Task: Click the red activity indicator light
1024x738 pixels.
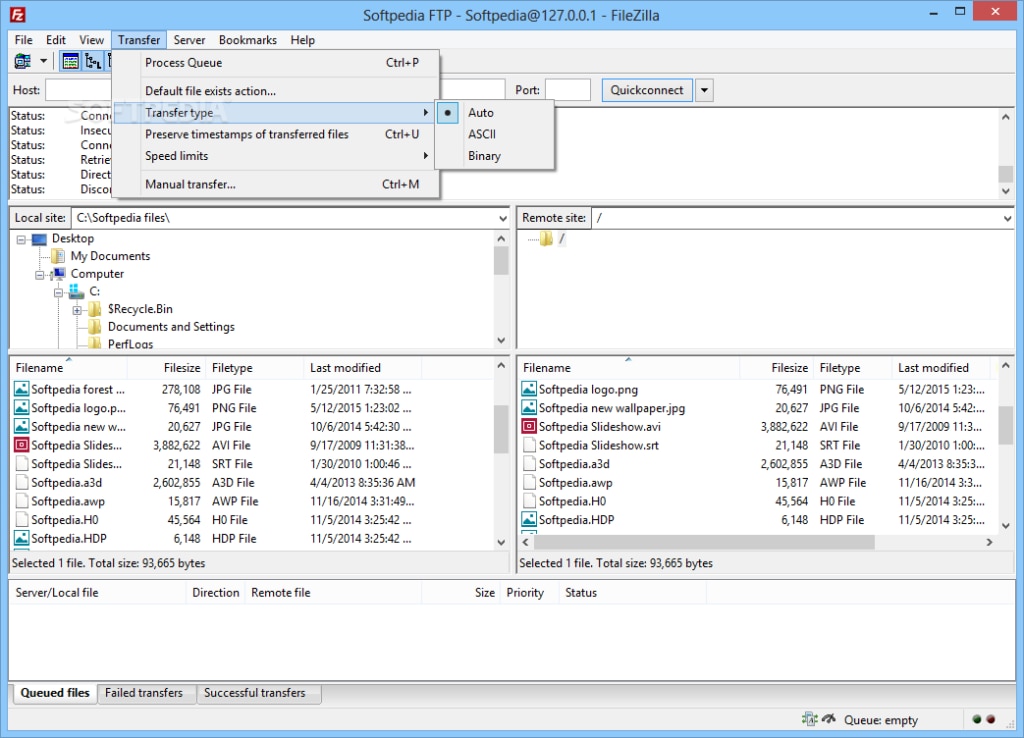Action: pos(991,719)
